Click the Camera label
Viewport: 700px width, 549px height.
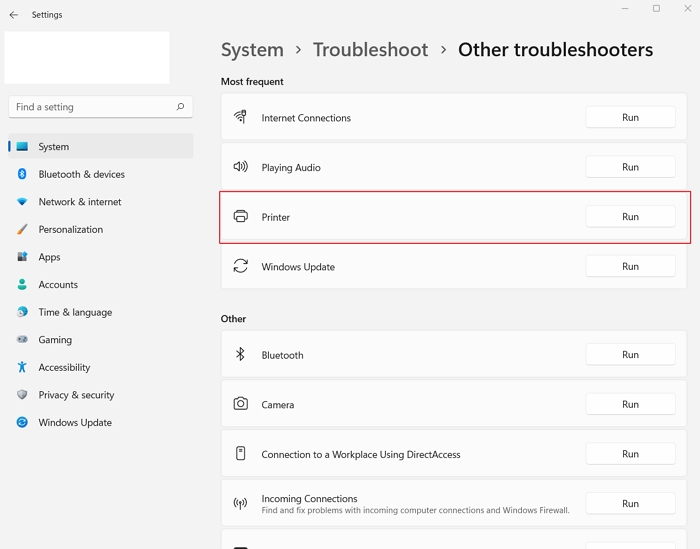(278, 405)
